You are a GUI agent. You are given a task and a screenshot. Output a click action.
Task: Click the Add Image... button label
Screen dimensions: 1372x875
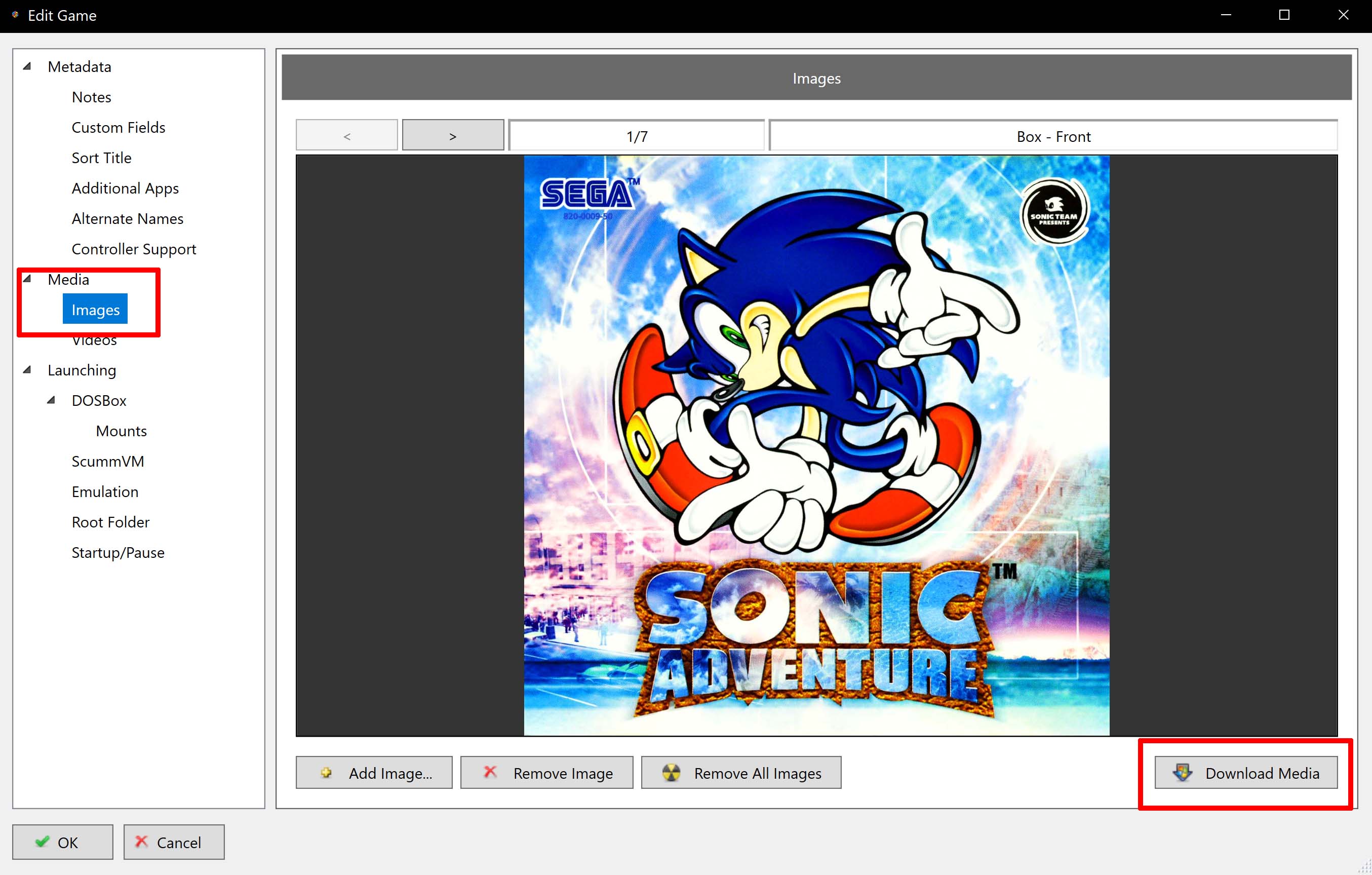click(391, 773)
